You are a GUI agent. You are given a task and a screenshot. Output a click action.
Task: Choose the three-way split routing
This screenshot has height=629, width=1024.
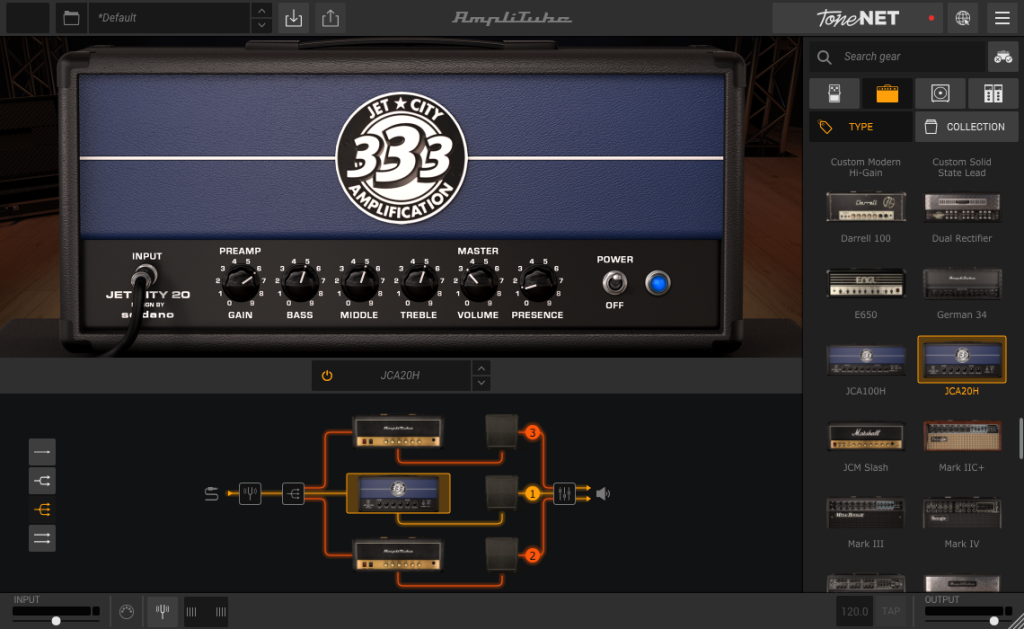[x=42, y=509]
